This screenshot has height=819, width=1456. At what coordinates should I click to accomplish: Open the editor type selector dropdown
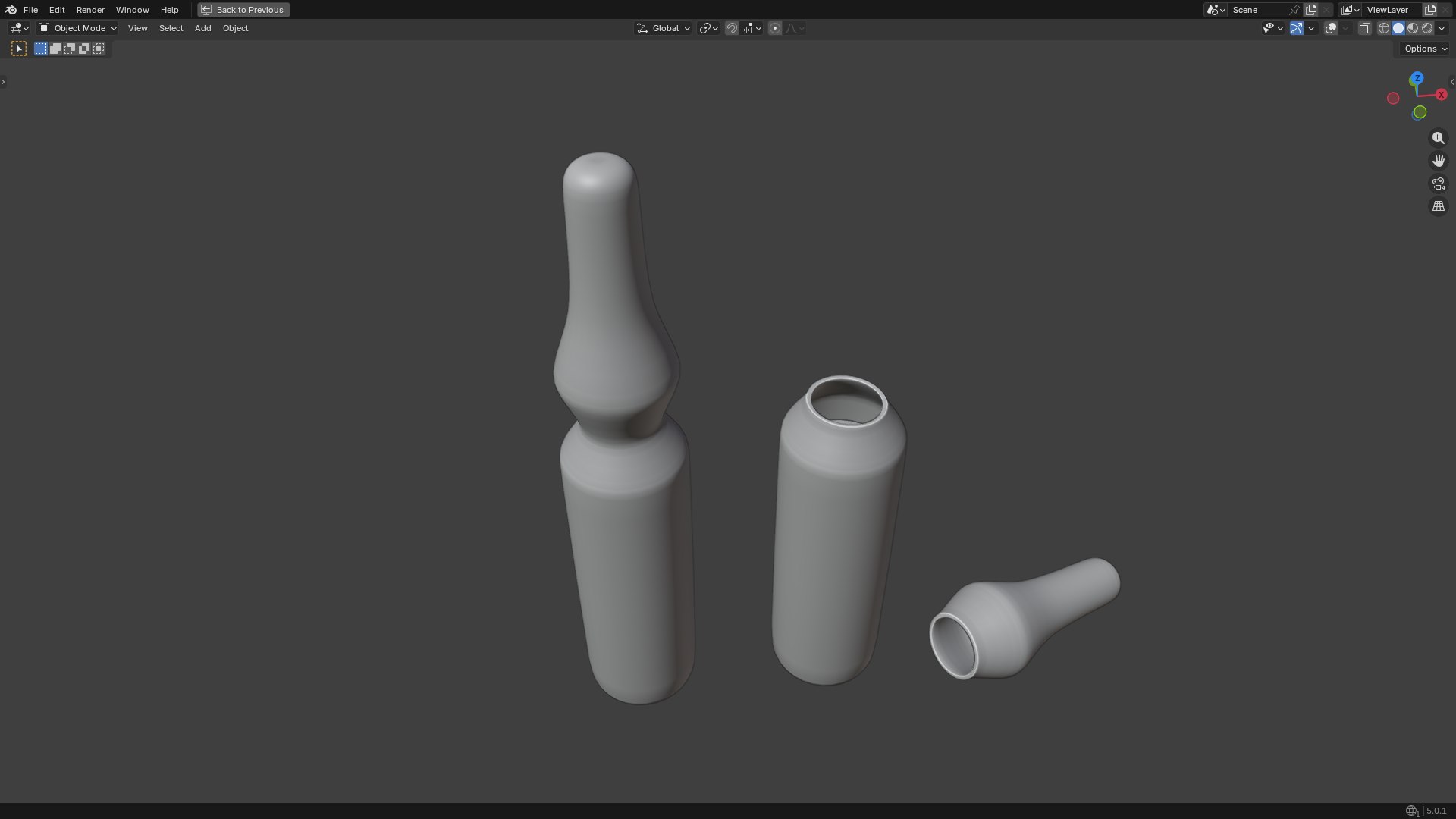click(x=19, y=28)
